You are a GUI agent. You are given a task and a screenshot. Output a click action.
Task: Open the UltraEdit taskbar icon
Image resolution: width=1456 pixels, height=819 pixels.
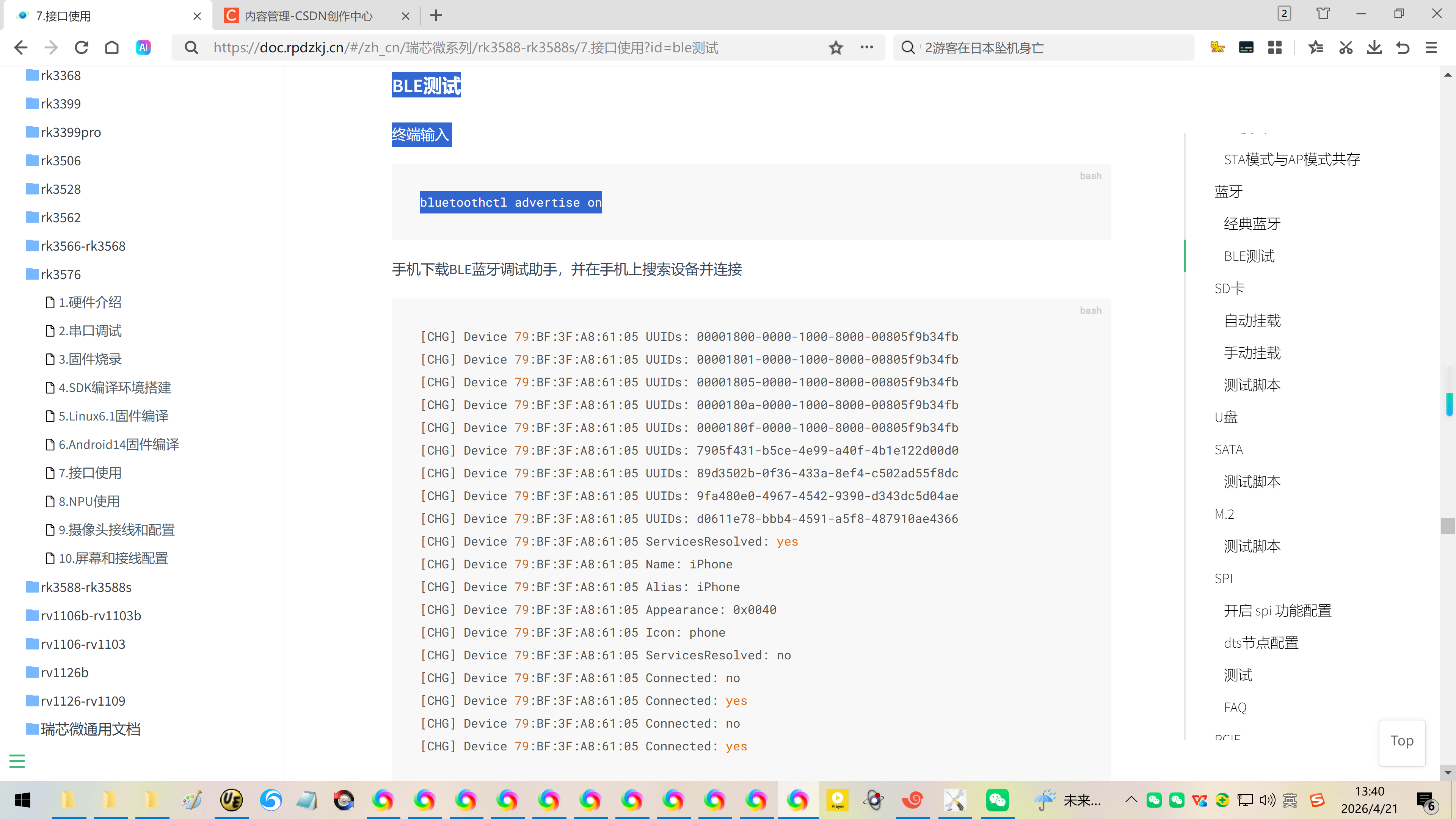pos(231,800)
